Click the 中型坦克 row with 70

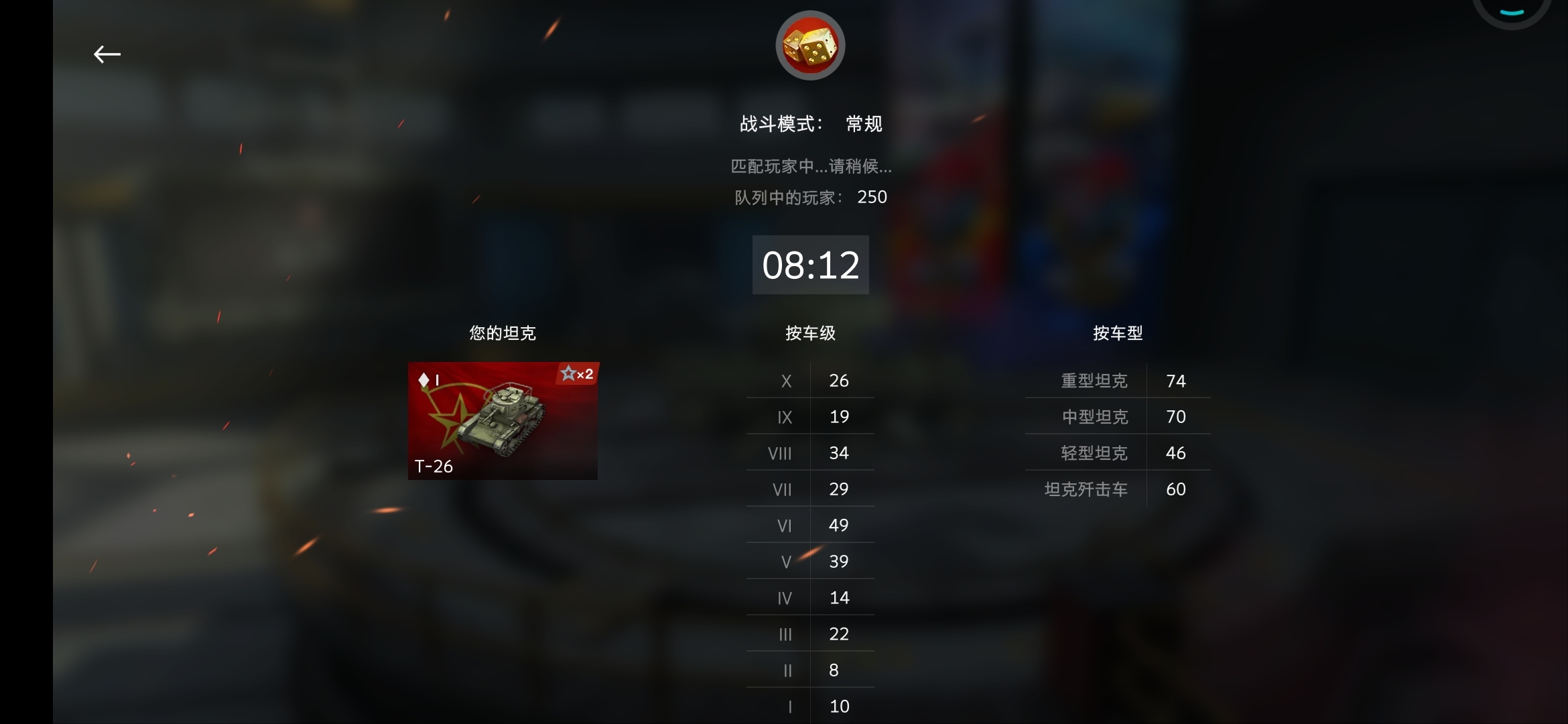click(x=1118, y=416)
